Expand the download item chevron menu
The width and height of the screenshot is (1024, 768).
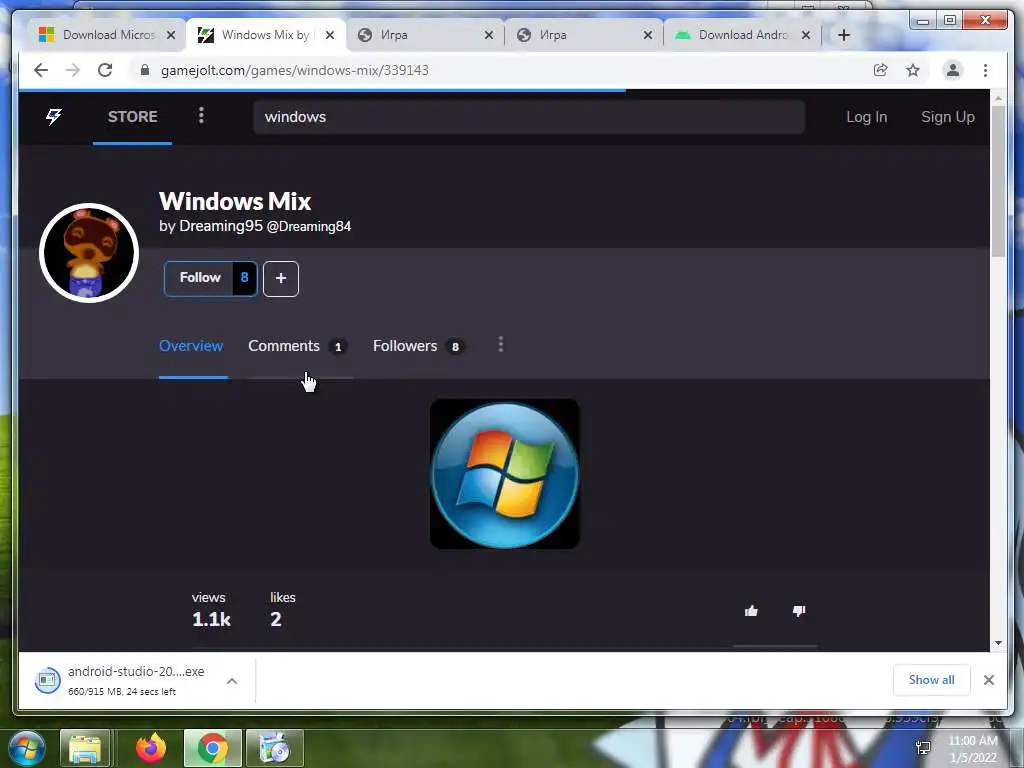click(x=232, y=680)
